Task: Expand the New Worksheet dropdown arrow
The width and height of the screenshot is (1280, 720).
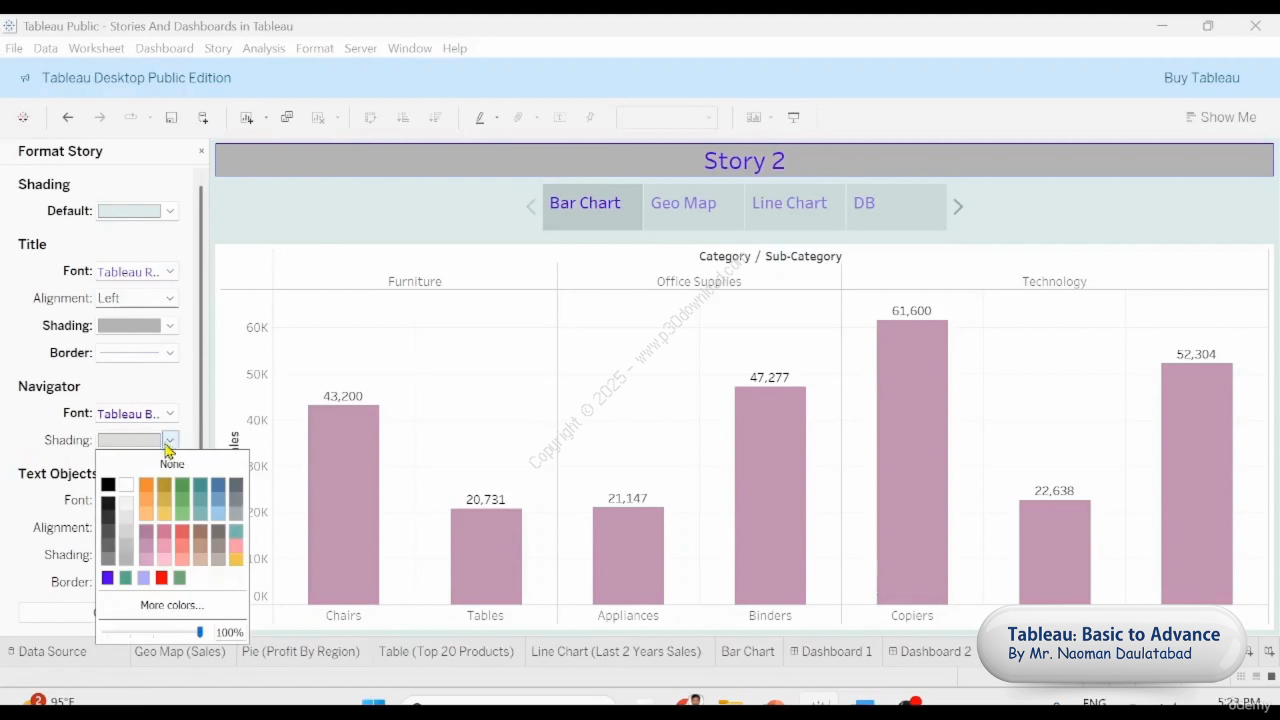Action: click(265, 118)
